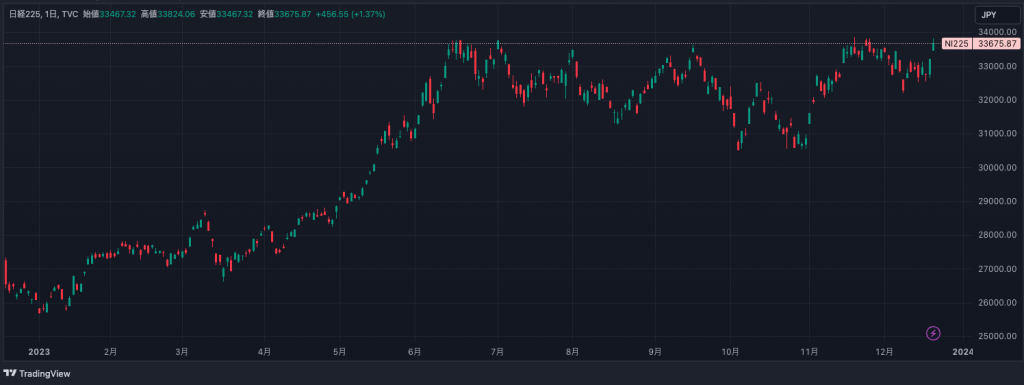
Task: Select the NI225 price label
Action: [957, 44]
